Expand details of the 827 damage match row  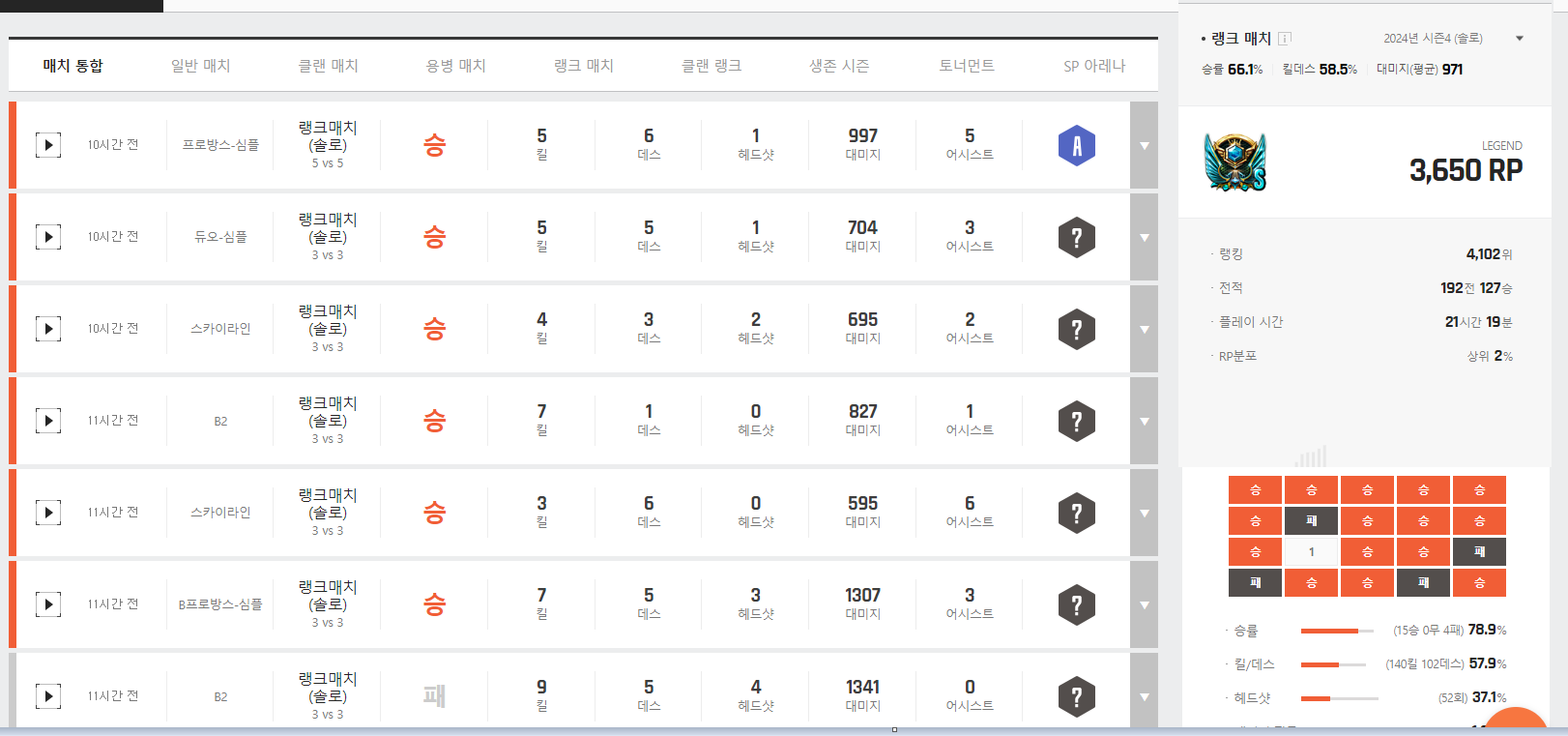[x=1144, y=422]
